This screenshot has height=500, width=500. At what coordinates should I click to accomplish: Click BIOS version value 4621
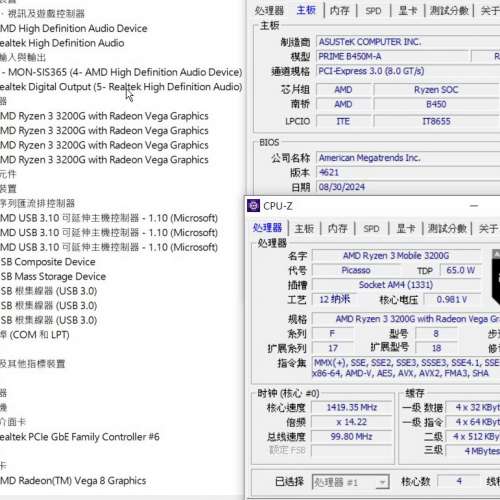(408, 172)
